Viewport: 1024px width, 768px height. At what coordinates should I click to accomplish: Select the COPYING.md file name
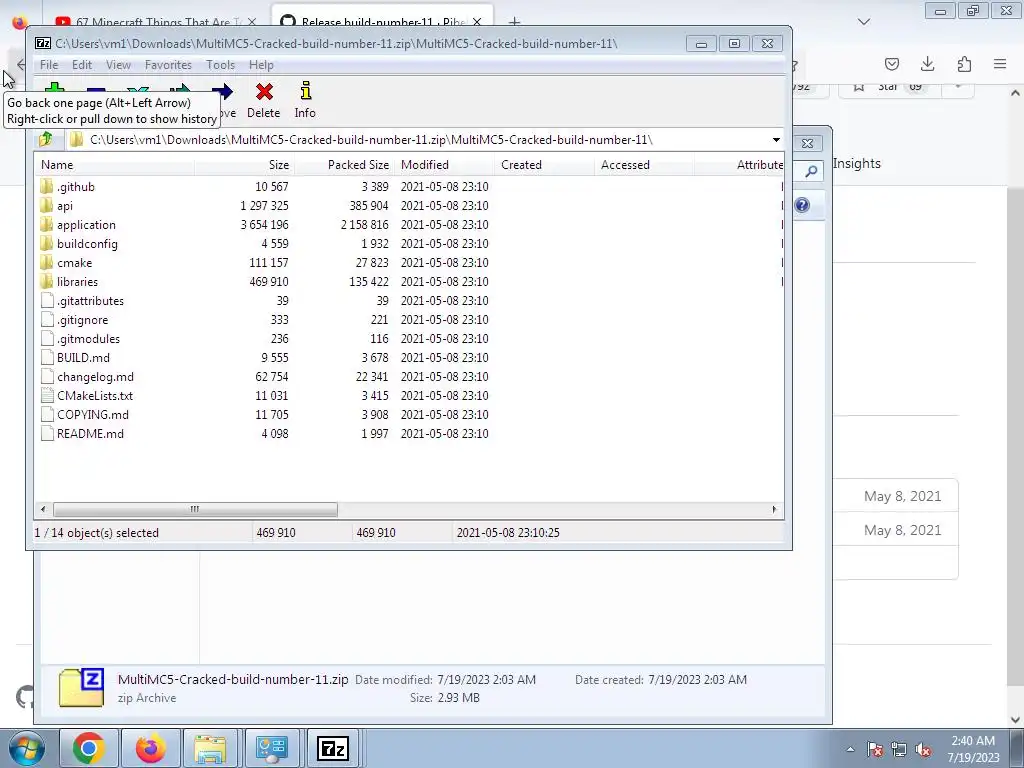click(93, 415)
